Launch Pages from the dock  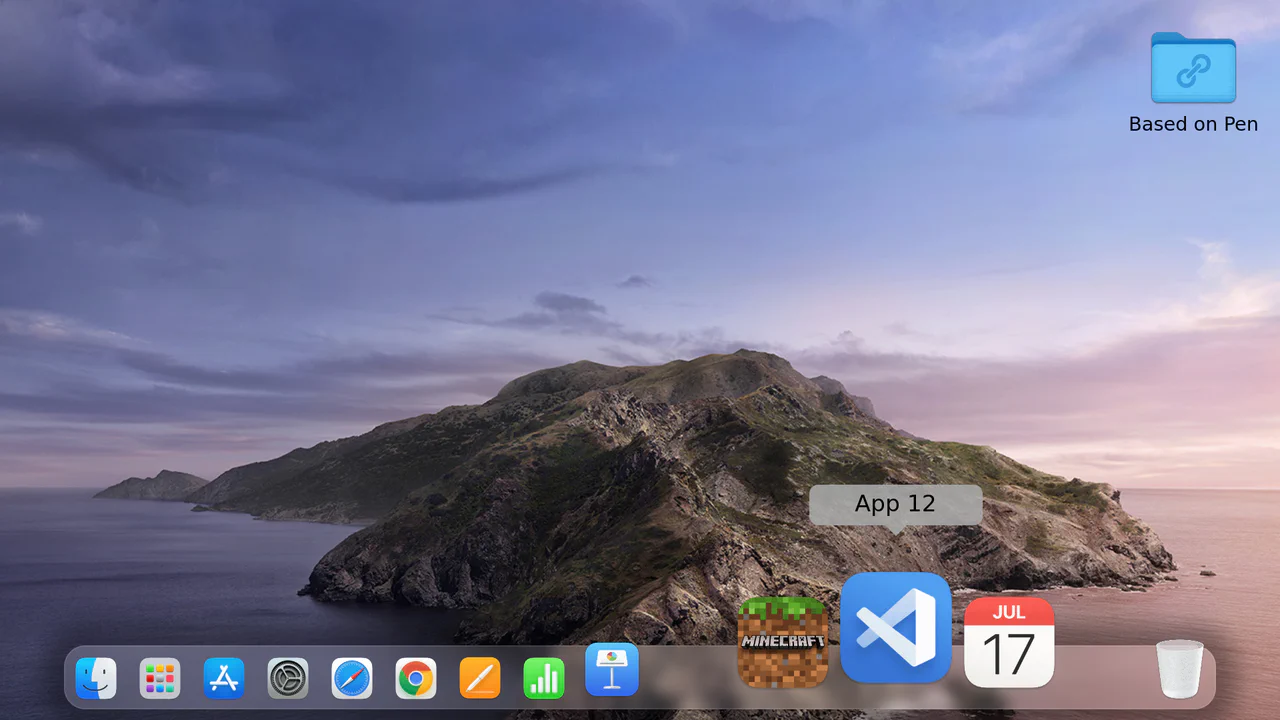480,678
